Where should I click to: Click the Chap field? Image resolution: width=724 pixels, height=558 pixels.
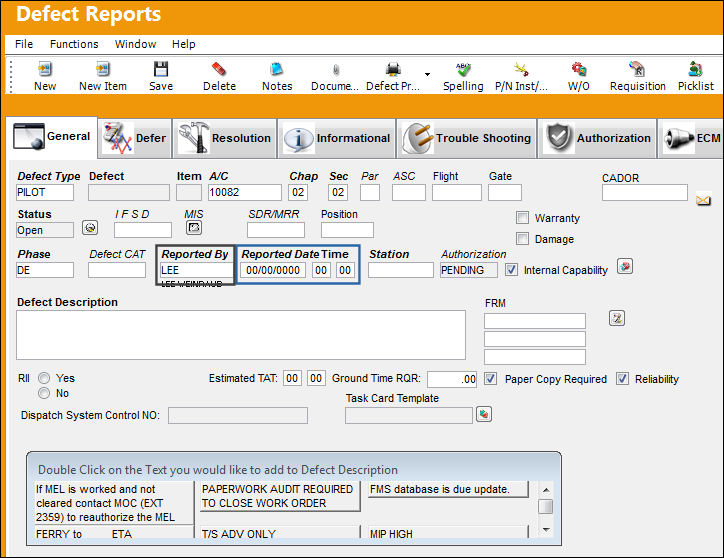point(298,192)
